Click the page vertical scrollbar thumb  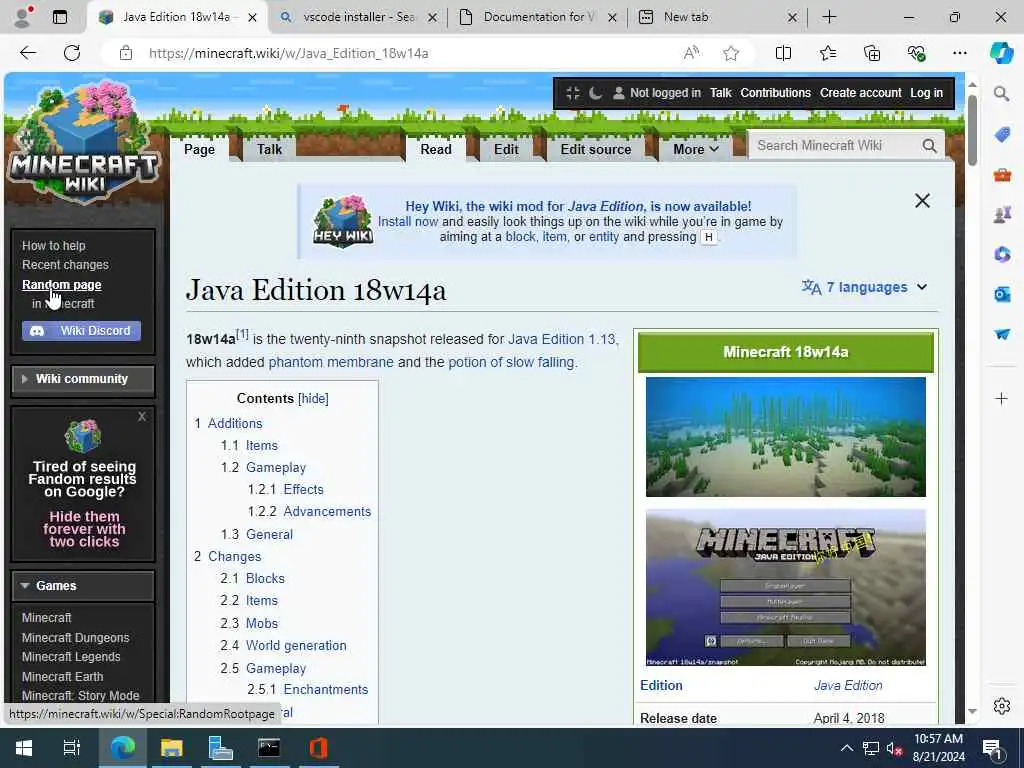pos(972,129)
